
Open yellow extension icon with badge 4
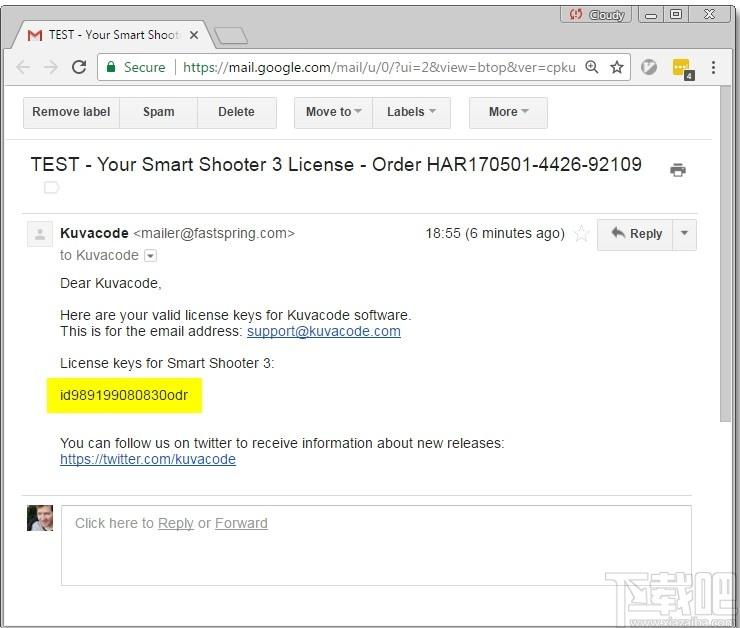tap(682, 69)
